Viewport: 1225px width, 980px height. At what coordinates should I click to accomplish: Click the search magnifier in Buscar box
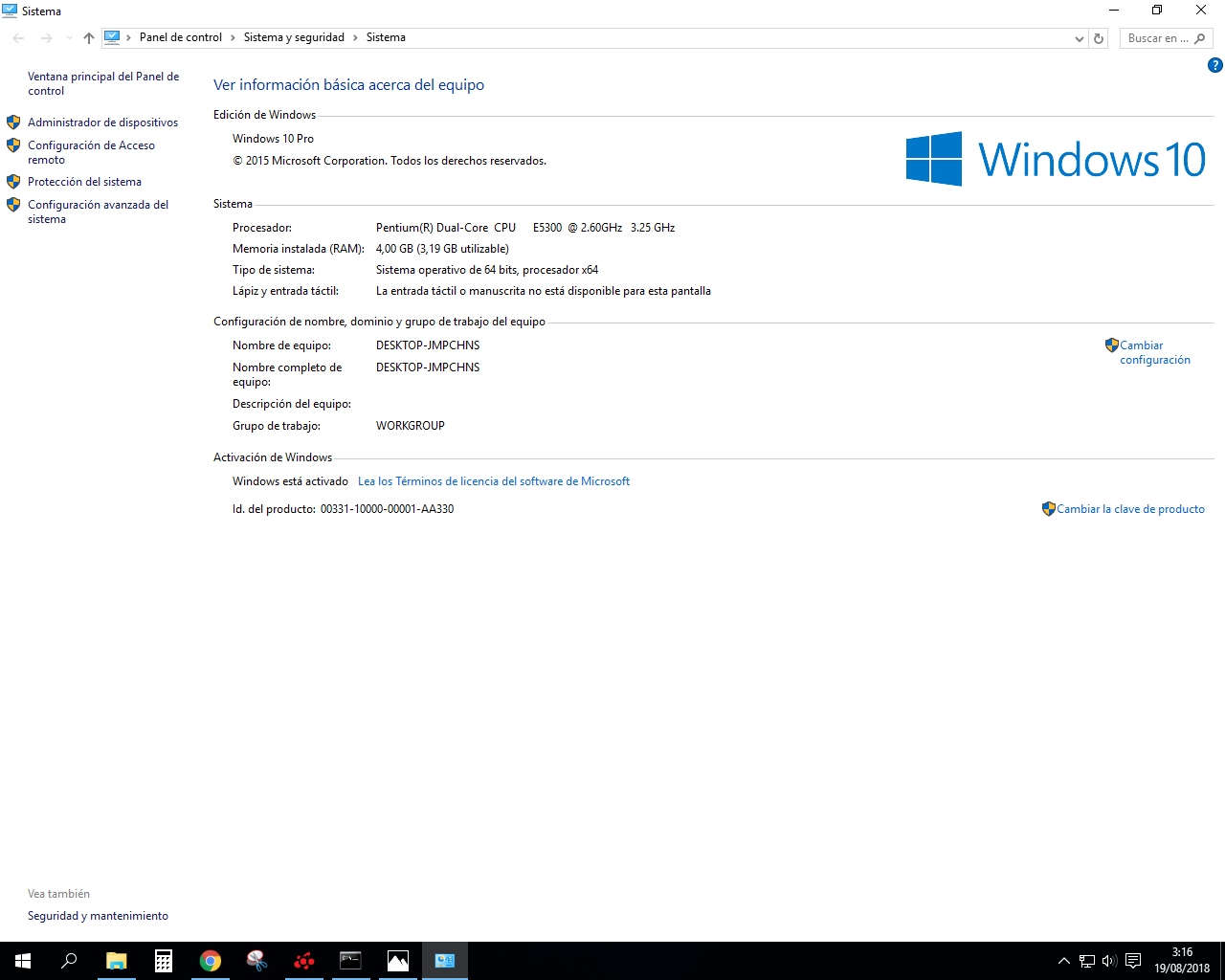1200,38
